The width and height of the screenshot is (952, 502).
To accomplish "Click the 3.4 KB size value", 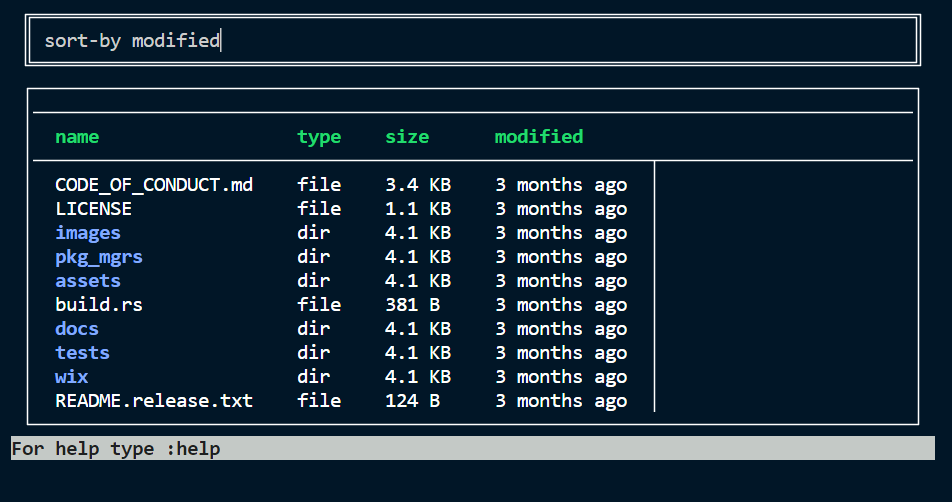I will (x=418, y=185).
